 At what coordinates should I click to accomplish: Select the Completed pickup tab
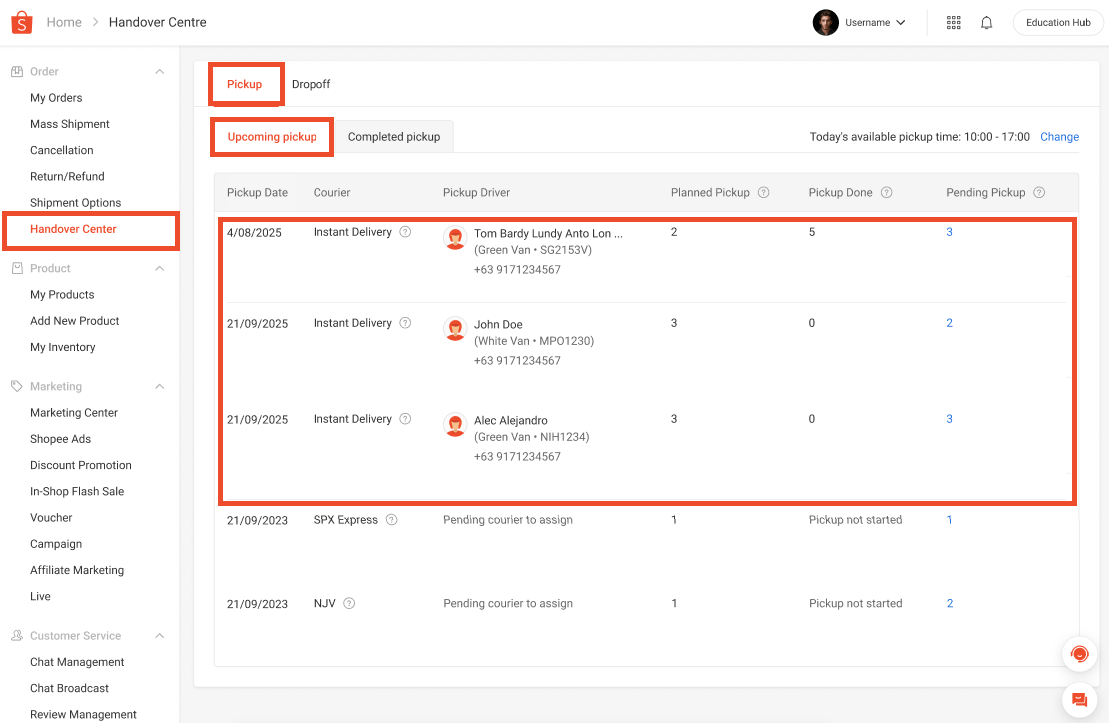[x=394, y=137]
